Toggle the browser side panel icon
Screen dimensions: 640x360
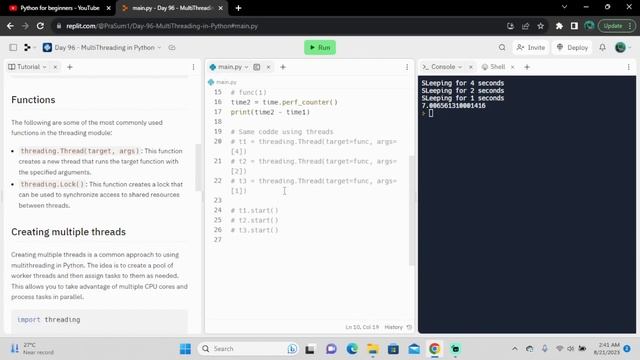[x=574, y=26]
